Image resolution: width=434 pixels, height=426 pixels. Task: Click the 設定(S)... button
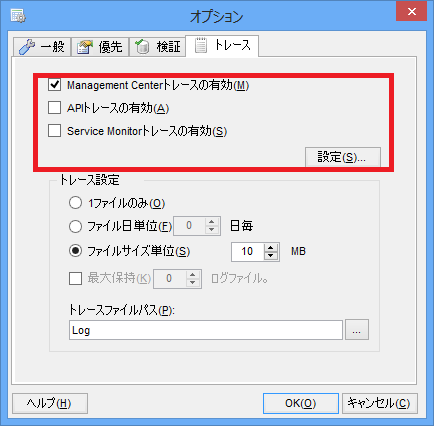343,157
